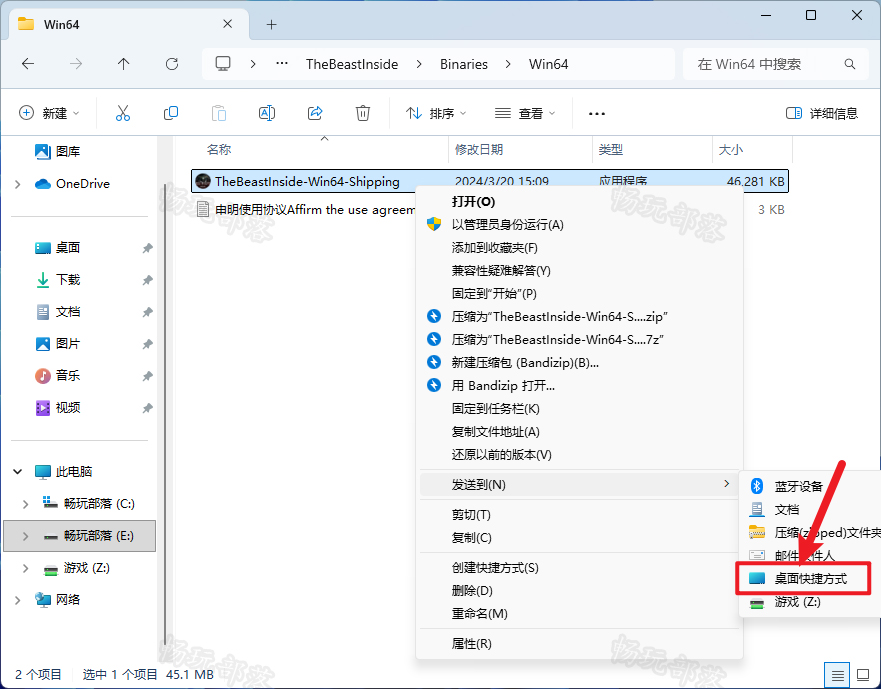Click the 图库 gallery icon in sidebar

(43, 151)
